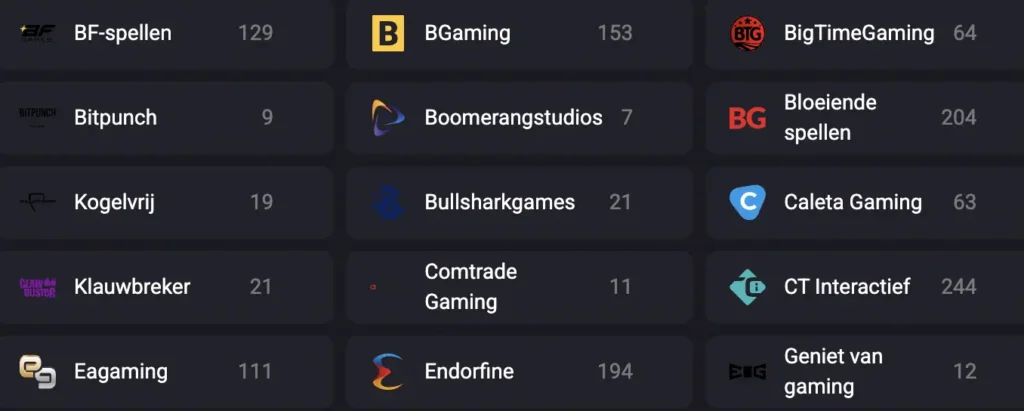Click the blue Caleta Gaming logo
The height and width of the screenshot is (411, 1024).
pos(747,202)
